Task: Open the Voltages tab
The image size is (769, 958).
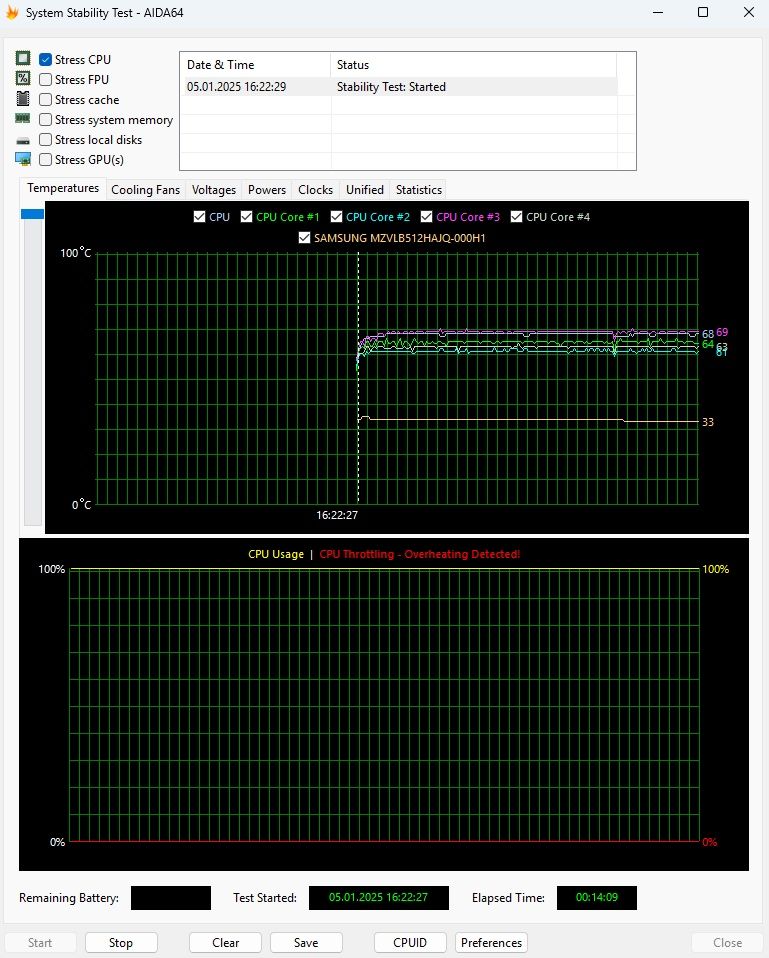Action: point(214,190)
